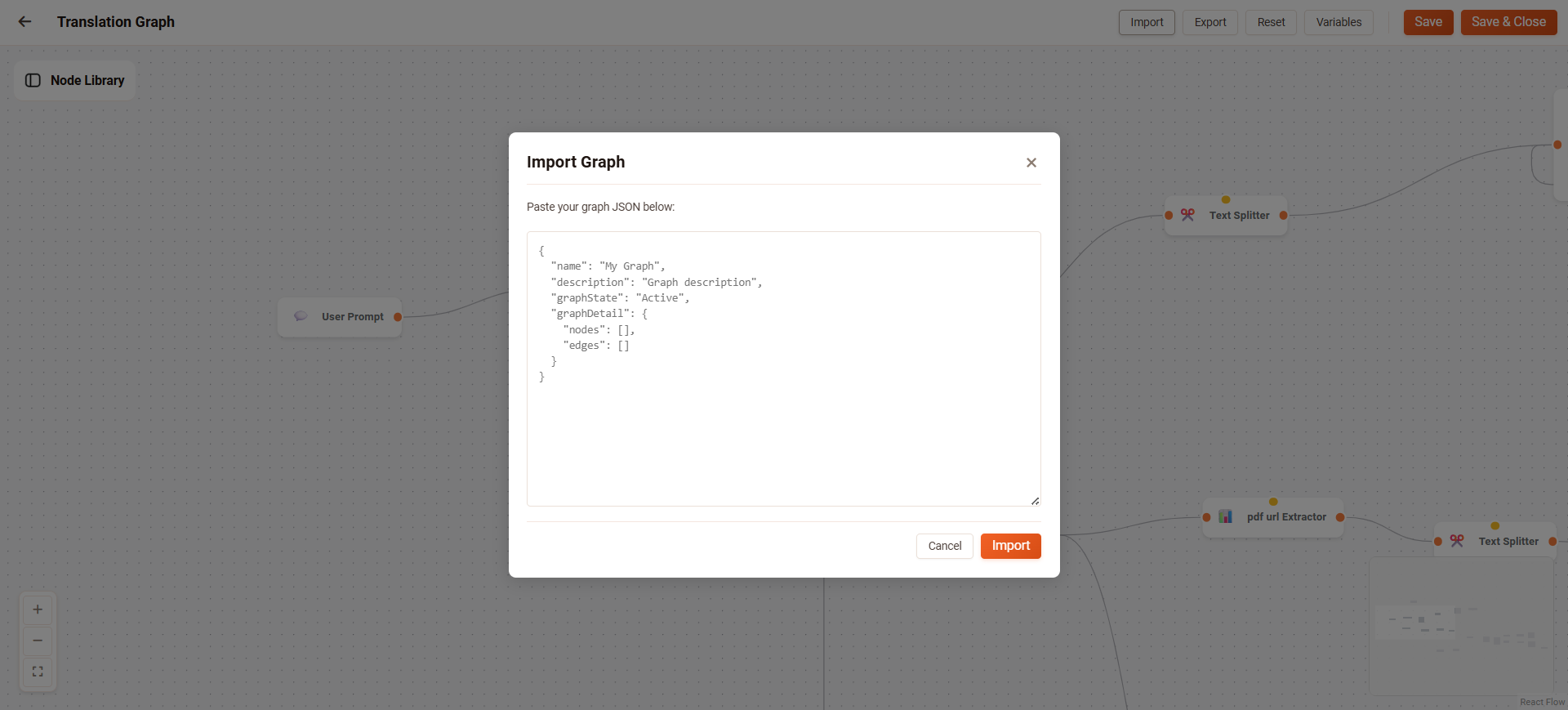Click the "Paste your graph JSON below:" label

click(x=600, y=207)
